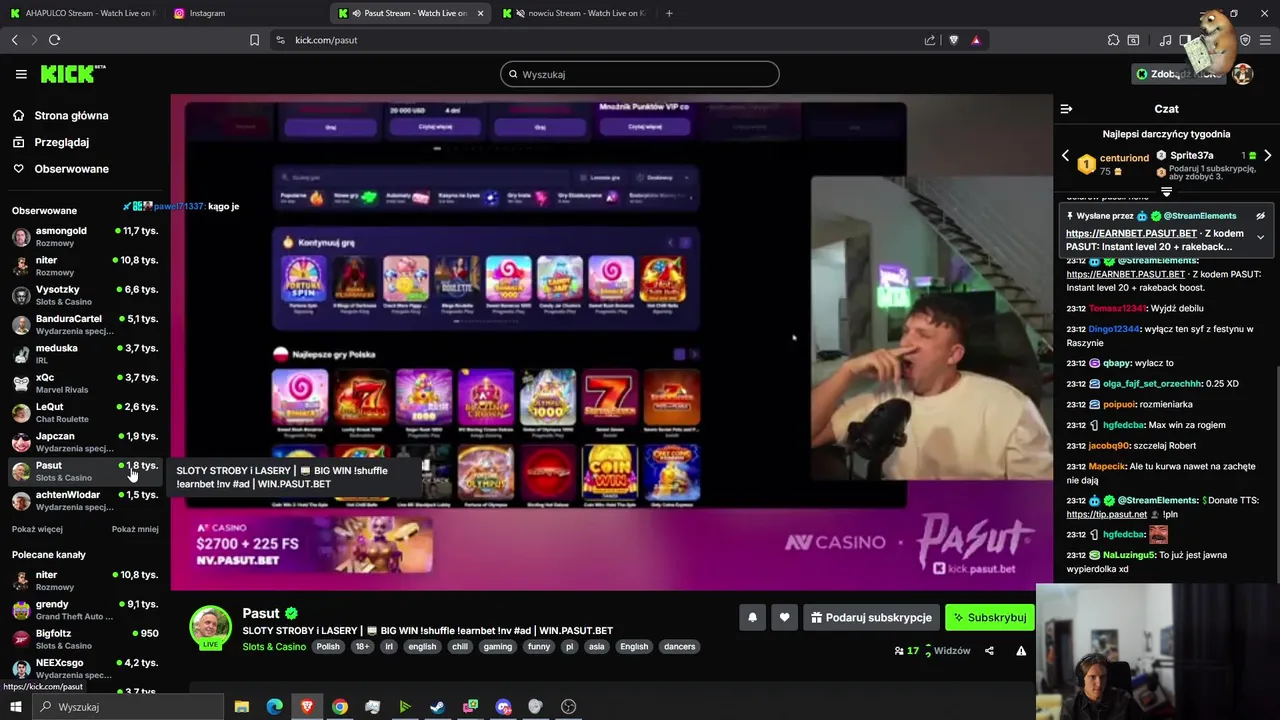The image size is (1280, 720).
Task: Click Pasut's LIVE avatar under the stream
Action: (210, 627)
